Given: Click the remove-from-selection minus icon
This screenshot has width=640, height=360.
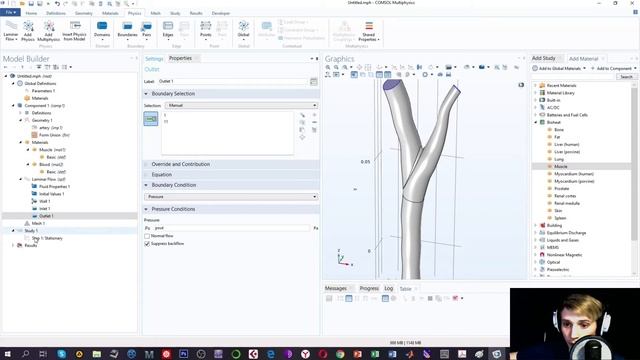Looking at the screenshot, I should [314, 122].
